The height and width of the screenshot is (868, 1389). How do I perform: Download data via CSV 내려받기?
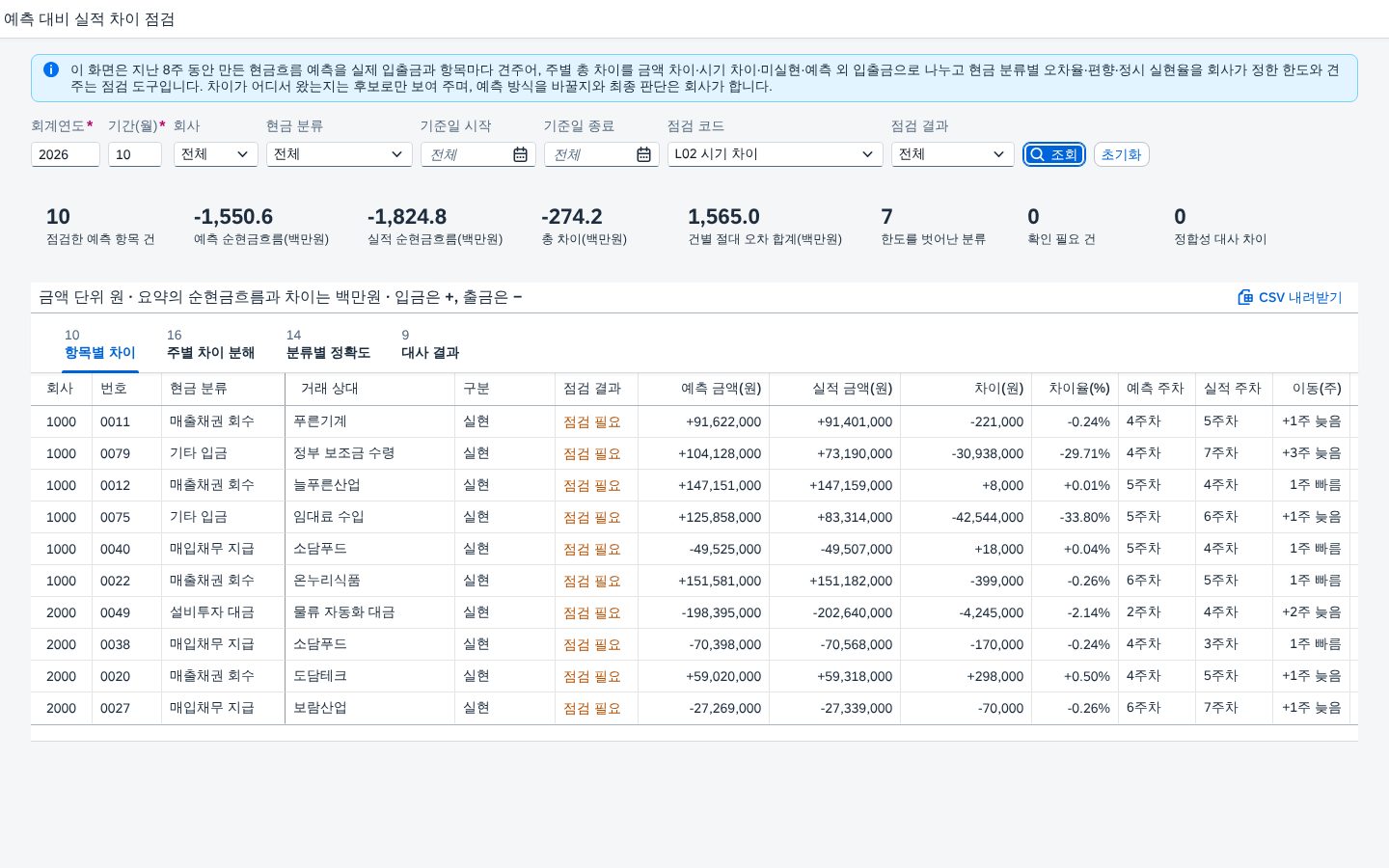point(1290,297)
